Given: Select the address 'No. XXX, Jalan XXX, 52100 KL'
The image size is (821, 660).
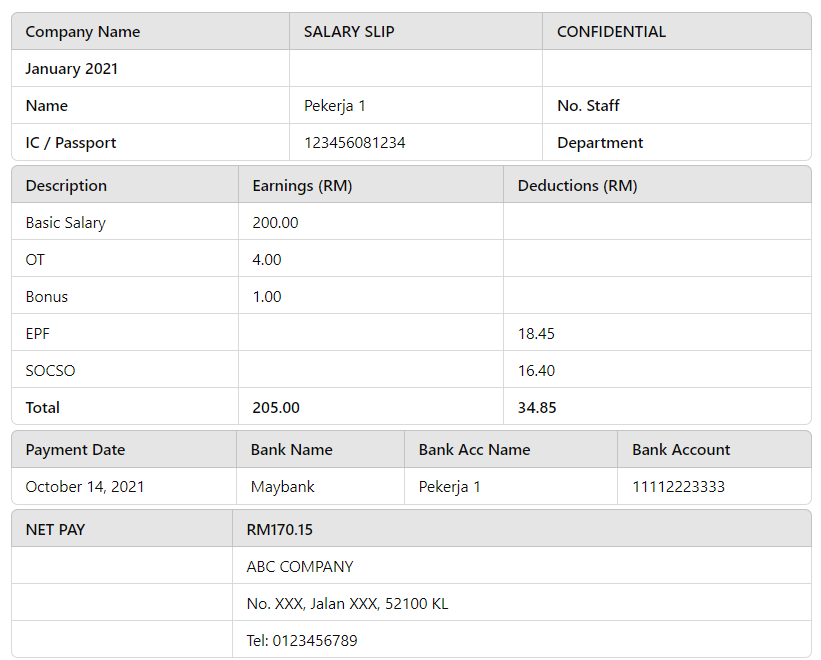Looking at the screenshot, I should click(347, 604).
